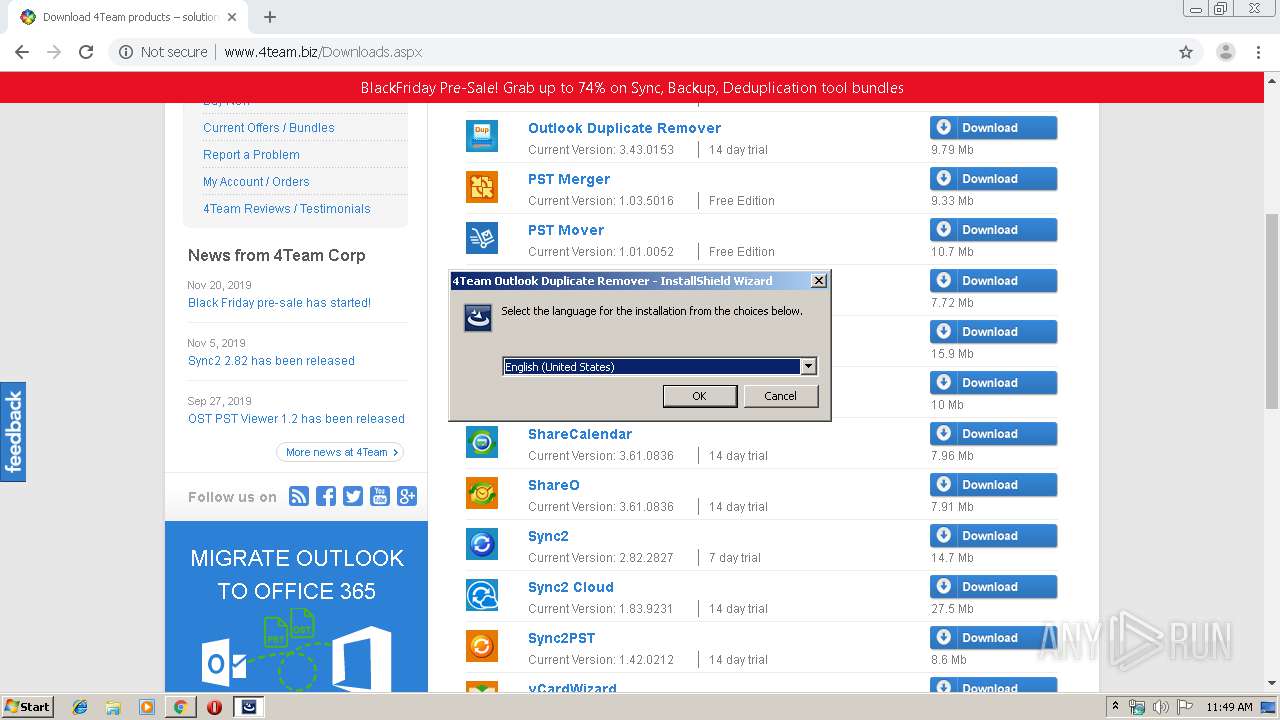Open Chrome three-dot menu
Viewport: 1280px width, 720px height.
tap(1258, 52)
